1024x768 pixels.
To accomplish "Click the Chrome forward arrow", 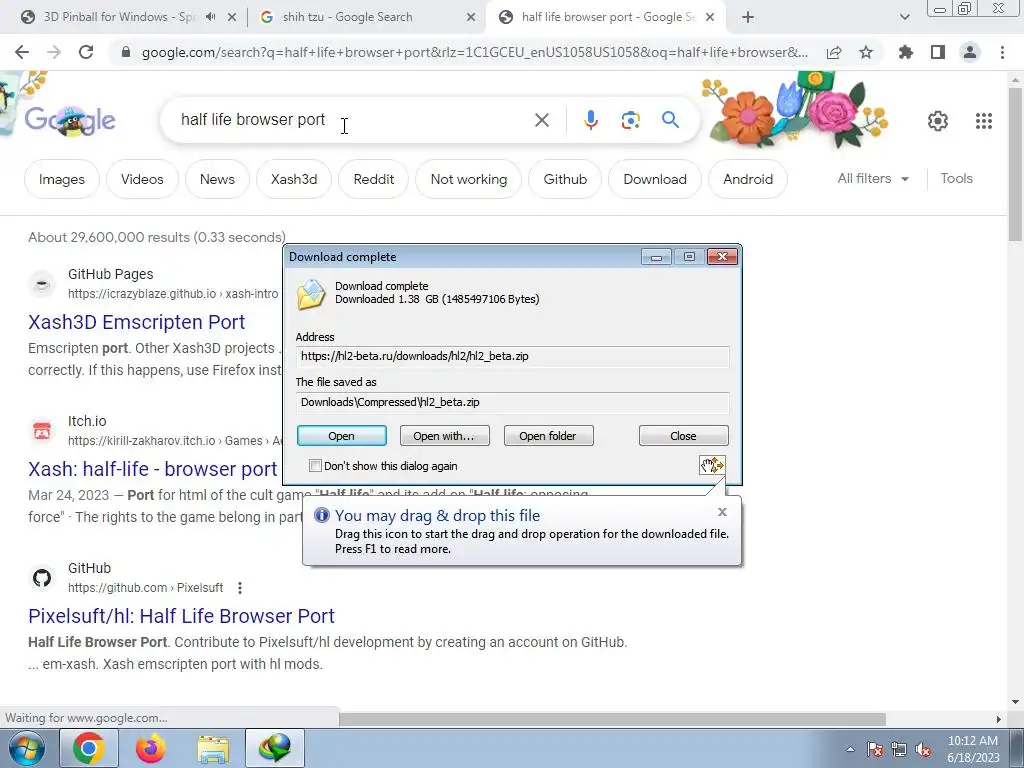I will click(x=54, y=52).
